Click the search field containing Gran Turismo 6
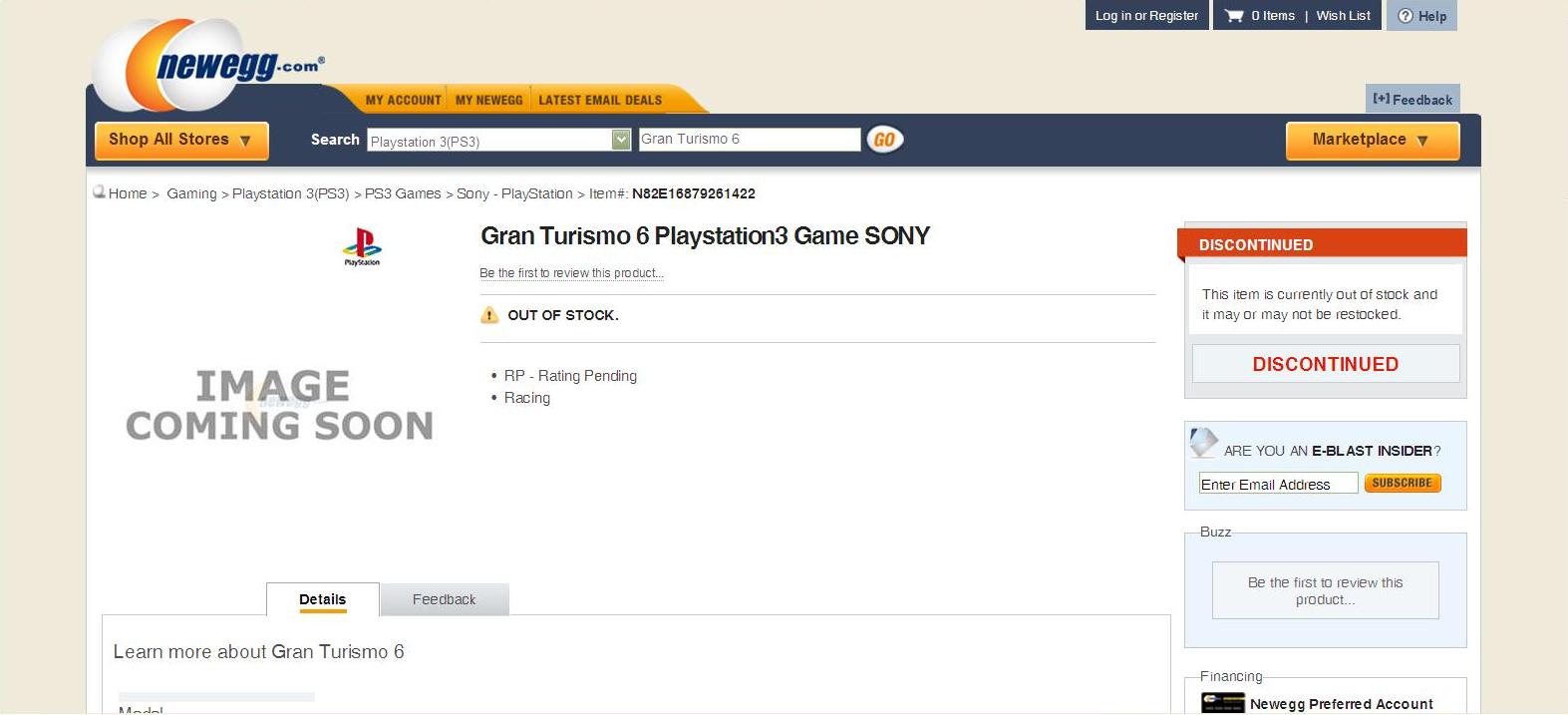The width and height of the screenshot is (1568, 715). [750, 140]
